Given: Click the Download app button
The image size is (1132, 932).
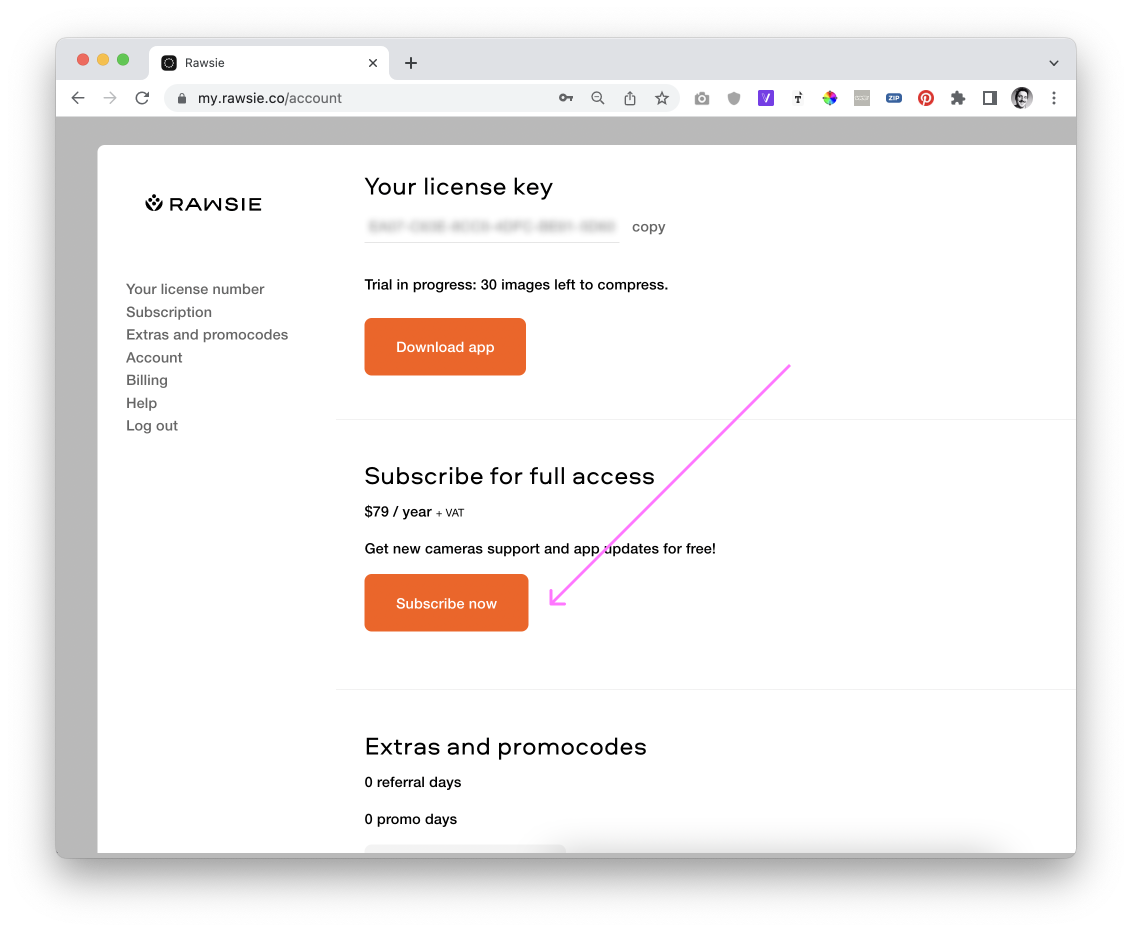Looking at the screenshot, I should (445, 347).
